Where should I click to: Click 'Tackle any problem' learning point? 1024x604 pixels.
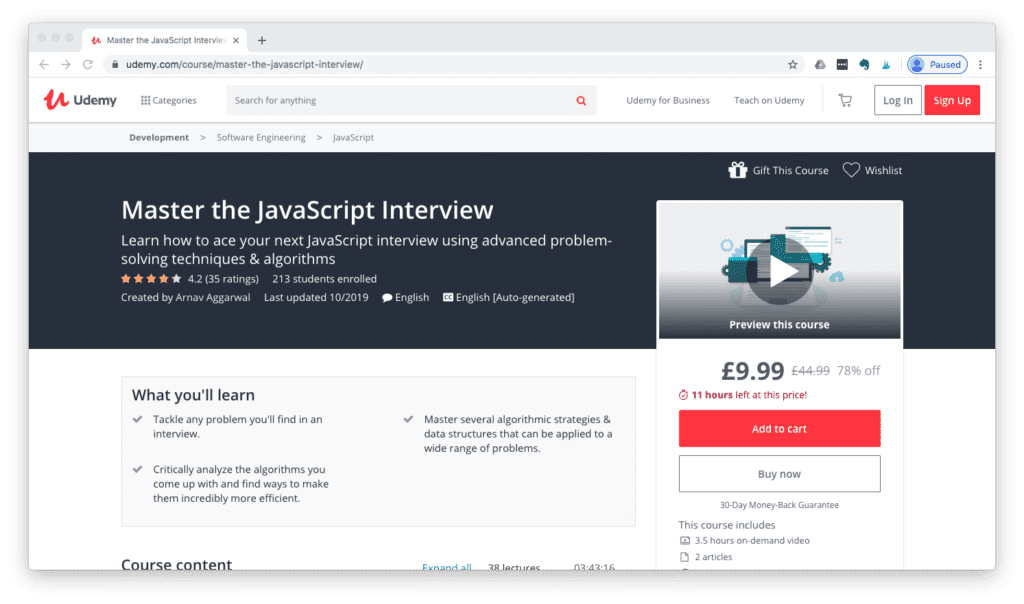click(238, 426)
